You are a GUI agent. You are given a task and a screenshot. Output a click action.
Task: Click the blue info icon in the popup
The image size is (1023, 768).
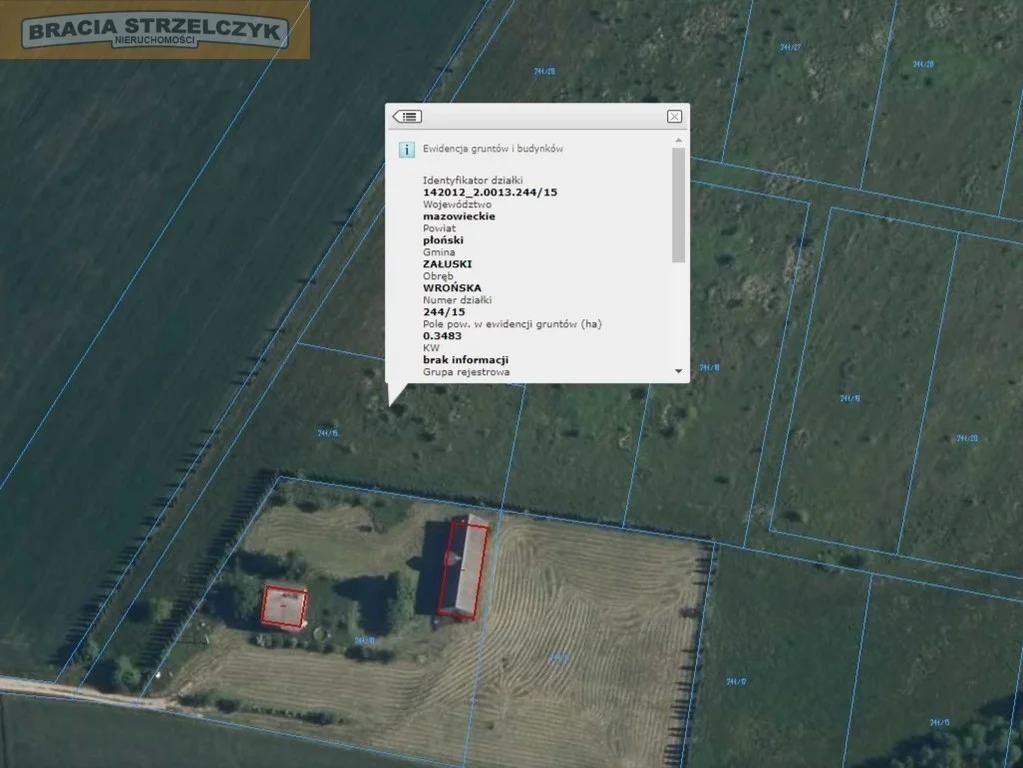[407, 149]
